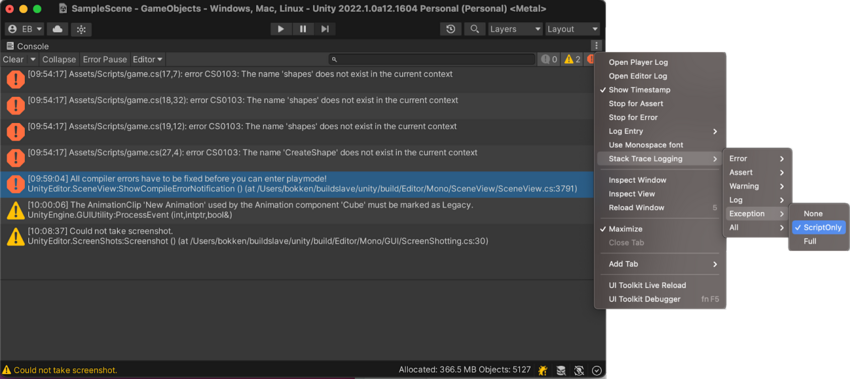This screenshot has width=850, height=379.
Task: Click the checkmark activity icon in status bar
Action: click(x=597, y=370)
